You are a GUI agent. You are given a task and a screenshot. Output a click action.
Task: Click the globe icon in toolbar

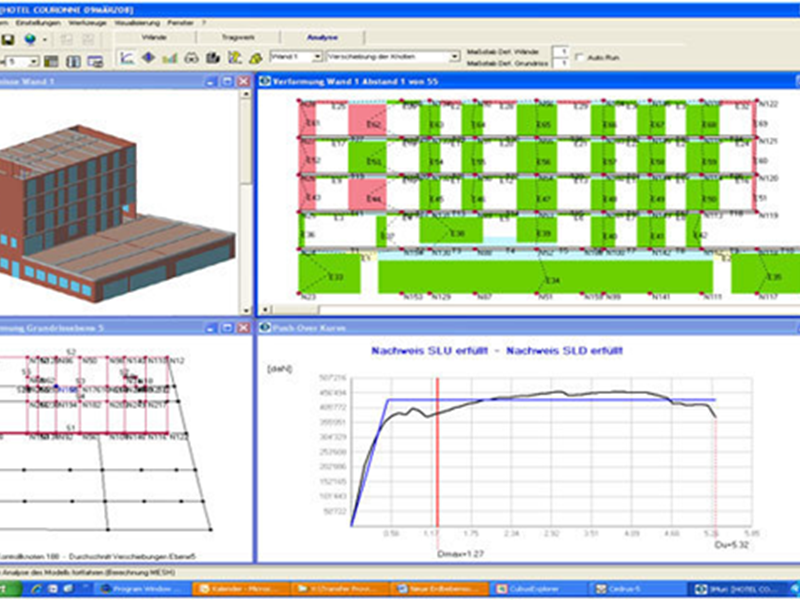31,39
